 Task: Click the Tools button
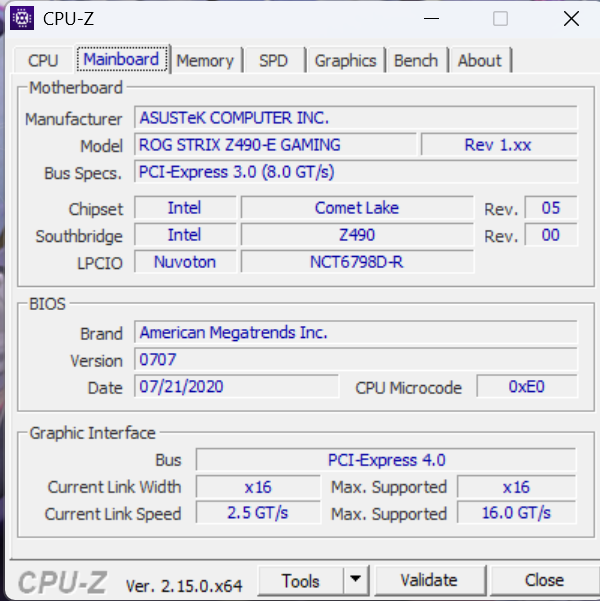(301, 581)
